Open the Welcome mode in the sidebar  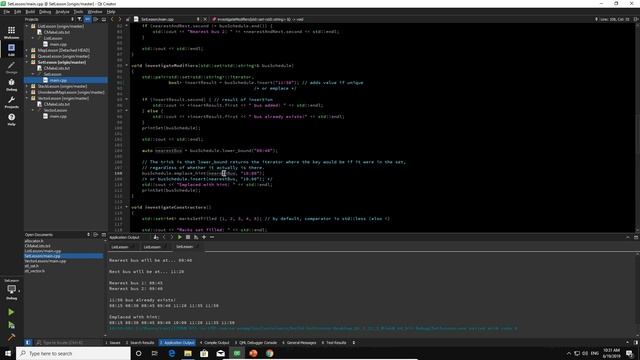click(x=11, y=32)
